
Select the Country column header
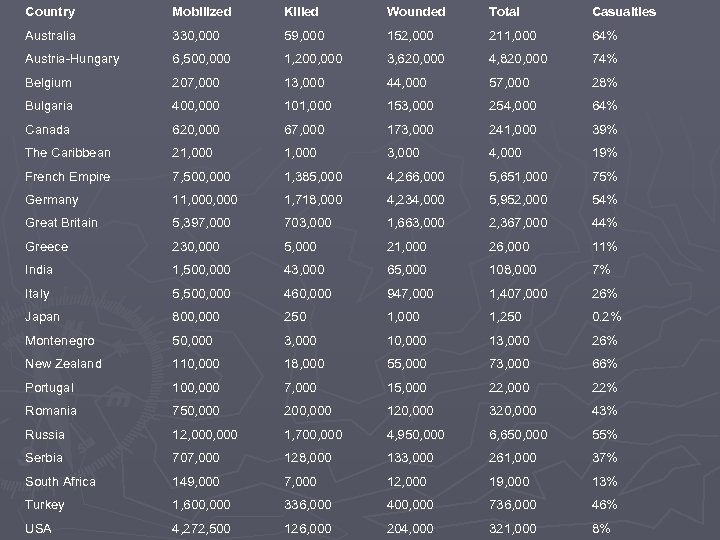click(49, 12)
